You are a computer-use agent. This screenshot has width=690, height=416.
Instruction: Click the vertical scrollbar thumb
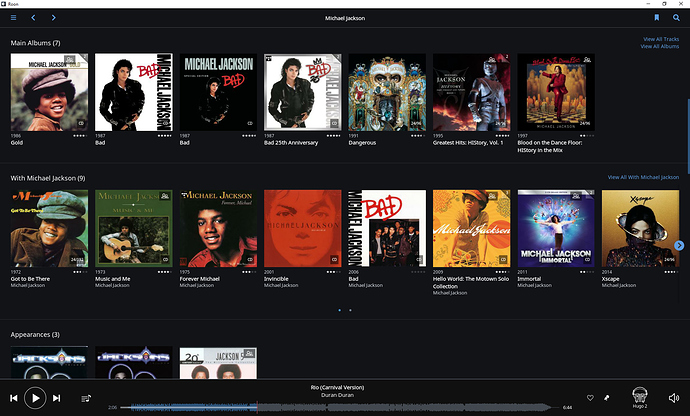(x=688, y=136)
